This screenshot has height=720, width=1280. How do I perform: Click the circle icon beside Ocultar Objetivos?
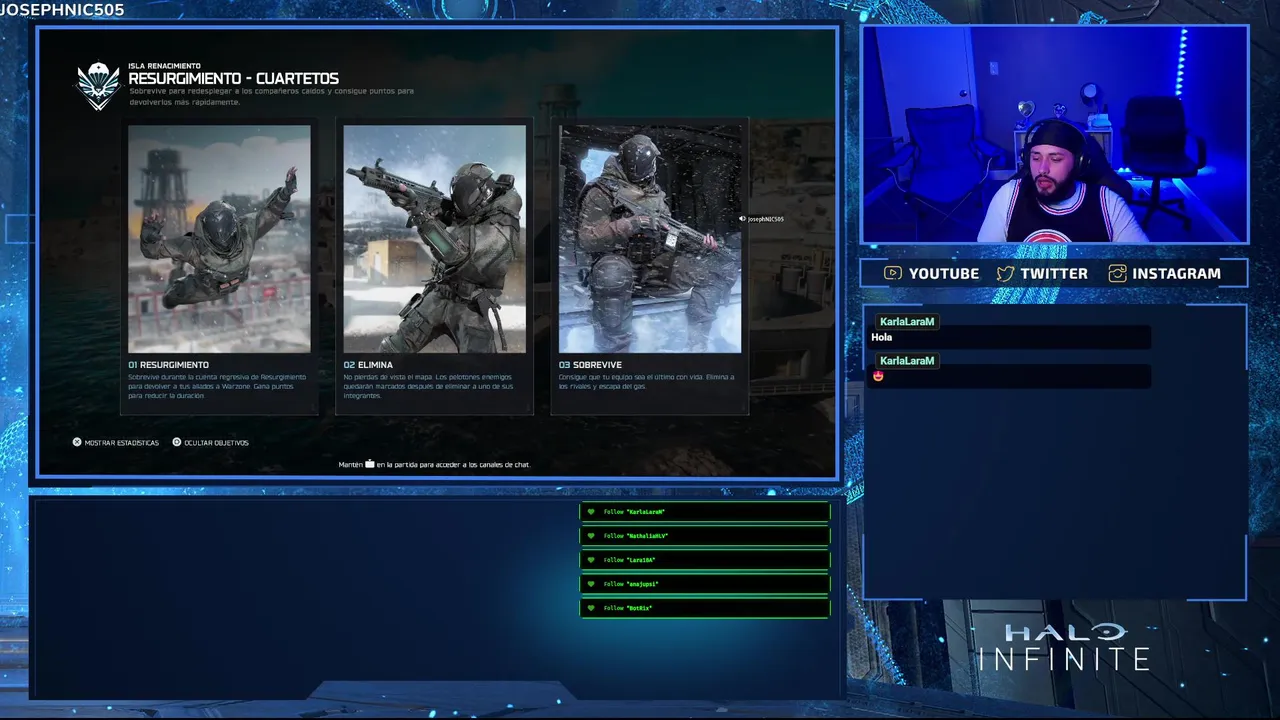coord(177,442)
